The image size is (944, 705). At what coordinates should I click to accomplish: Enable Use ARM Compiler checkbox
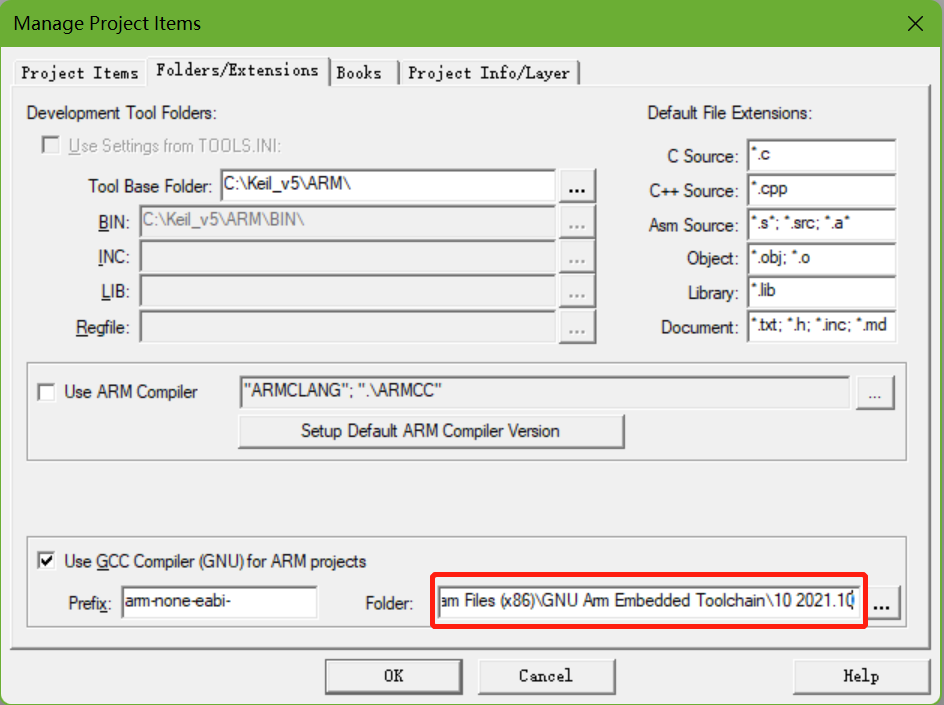47,392
